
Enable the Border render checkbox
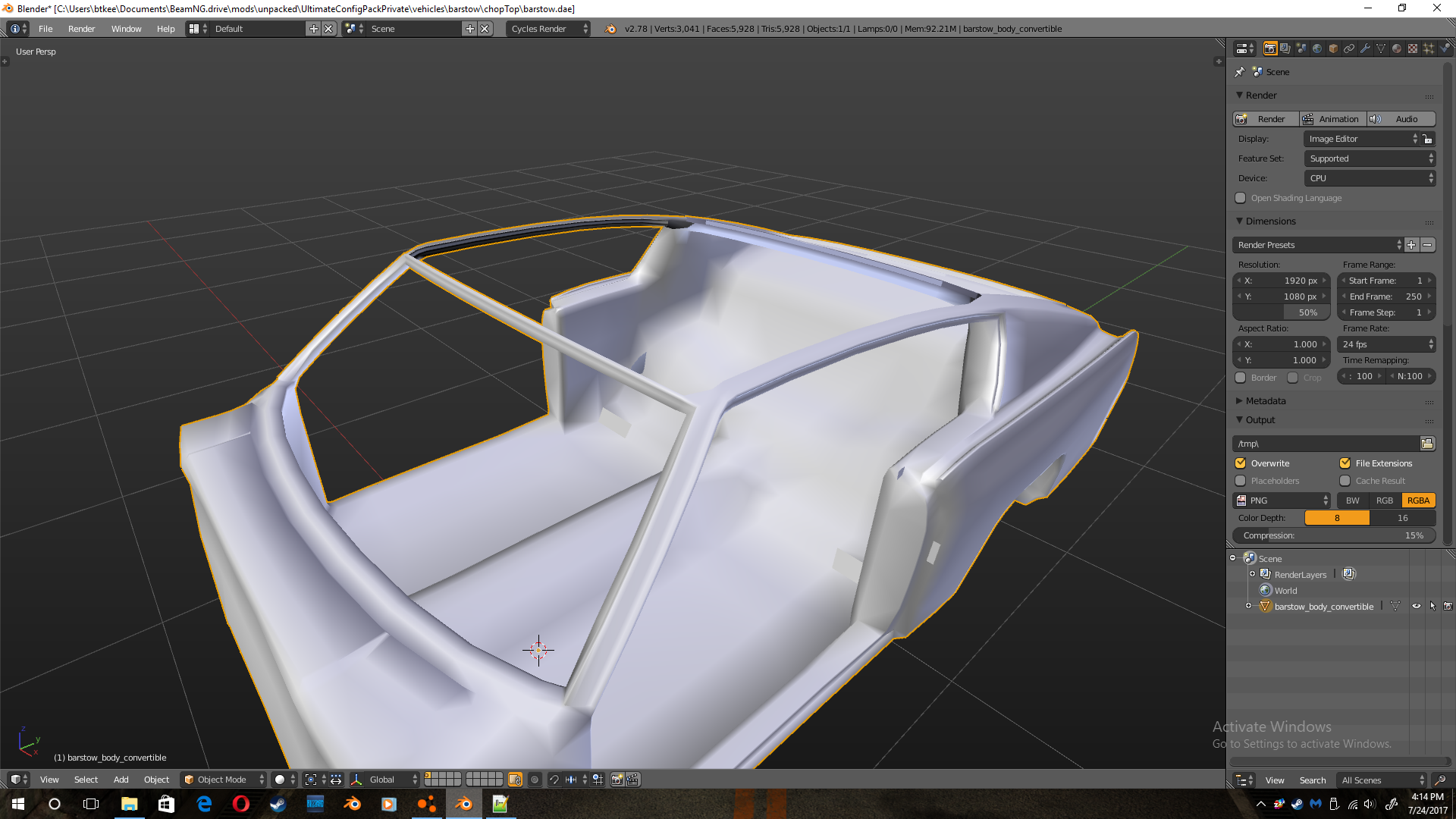1241,378
